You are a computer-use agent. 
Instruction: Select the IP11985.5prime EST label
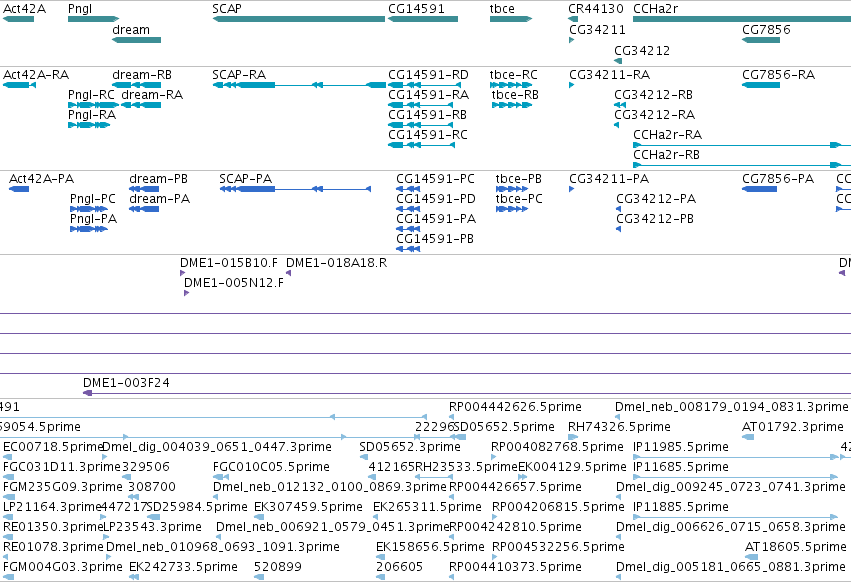[681, 447]
